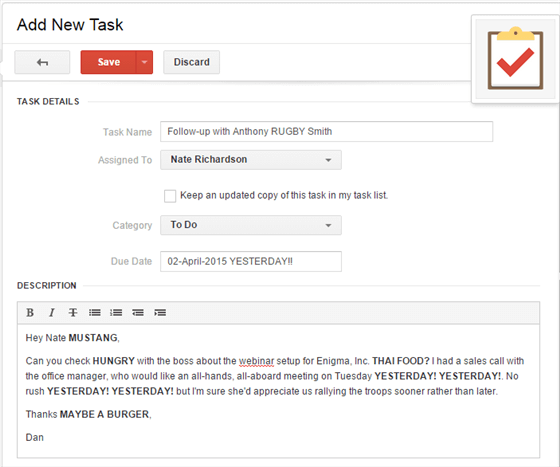Insert a numbered list
The width and height of the screenshot is (560, 467).
(116, 313)
